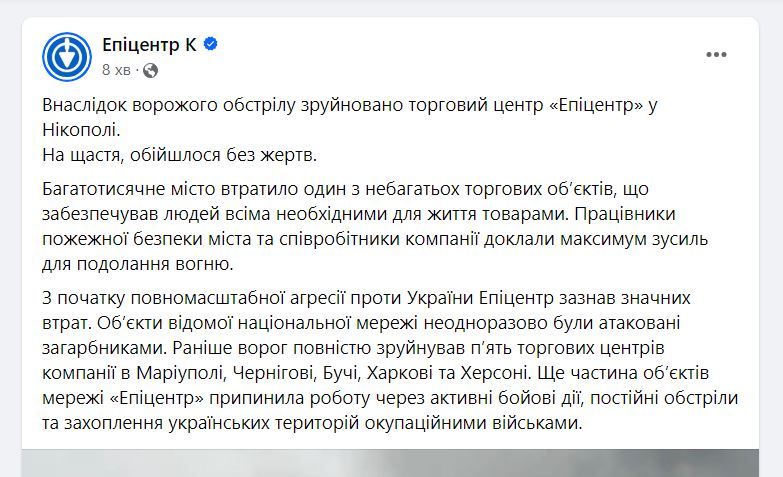Click the Епіцентр К round logo avatar

point(67,56)
